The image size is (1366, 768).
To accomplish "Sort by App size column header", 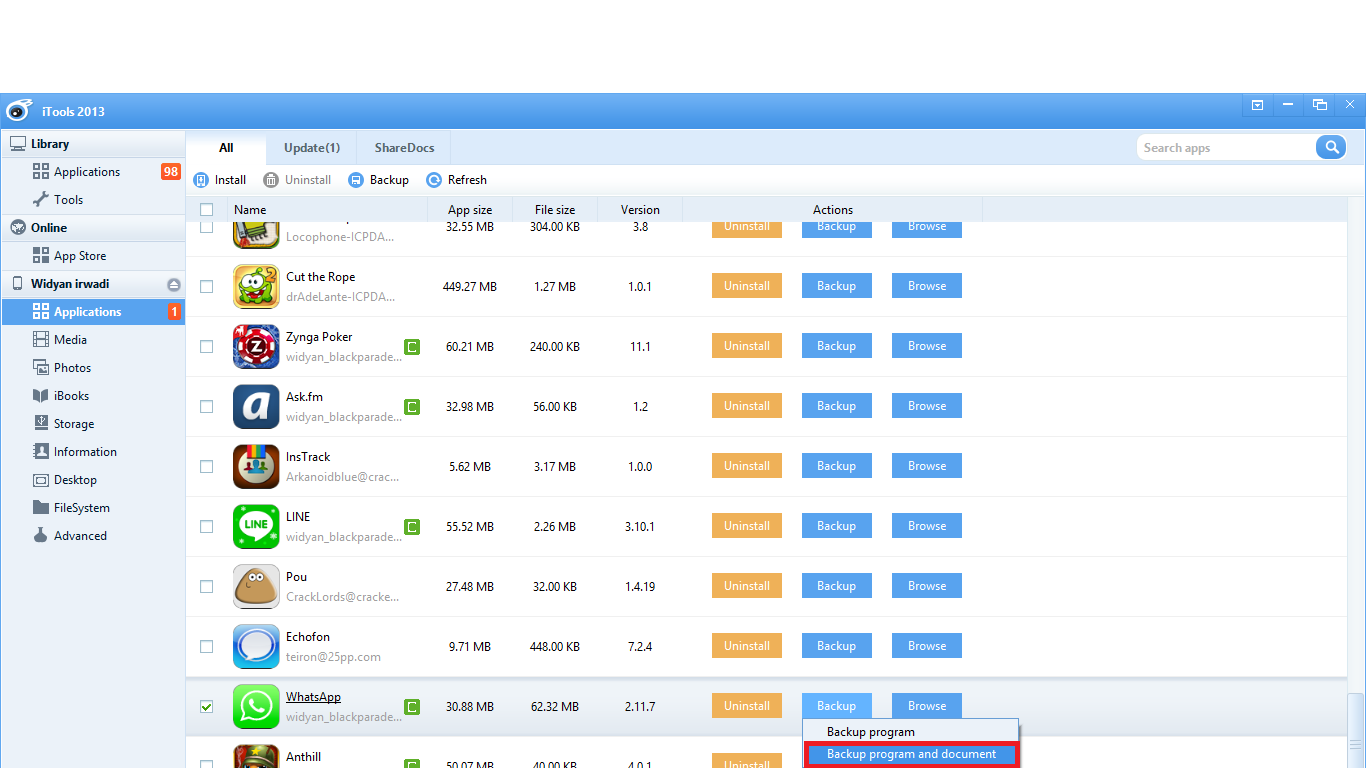I will [x=470, y=210].
